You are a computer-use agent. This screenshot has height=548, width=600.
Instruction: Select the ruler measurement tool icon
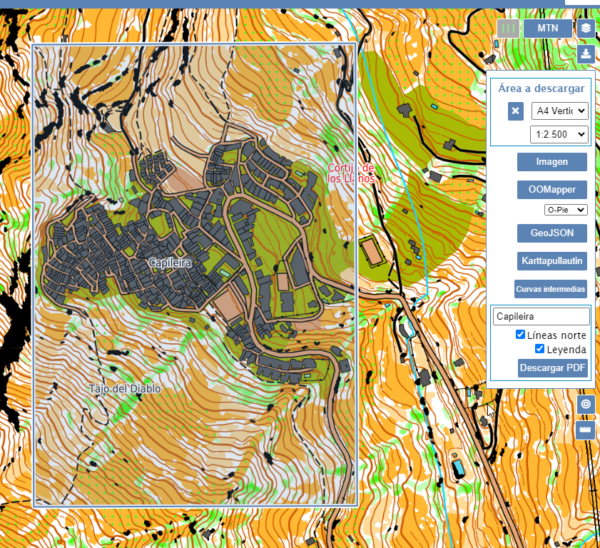(585, 430)
